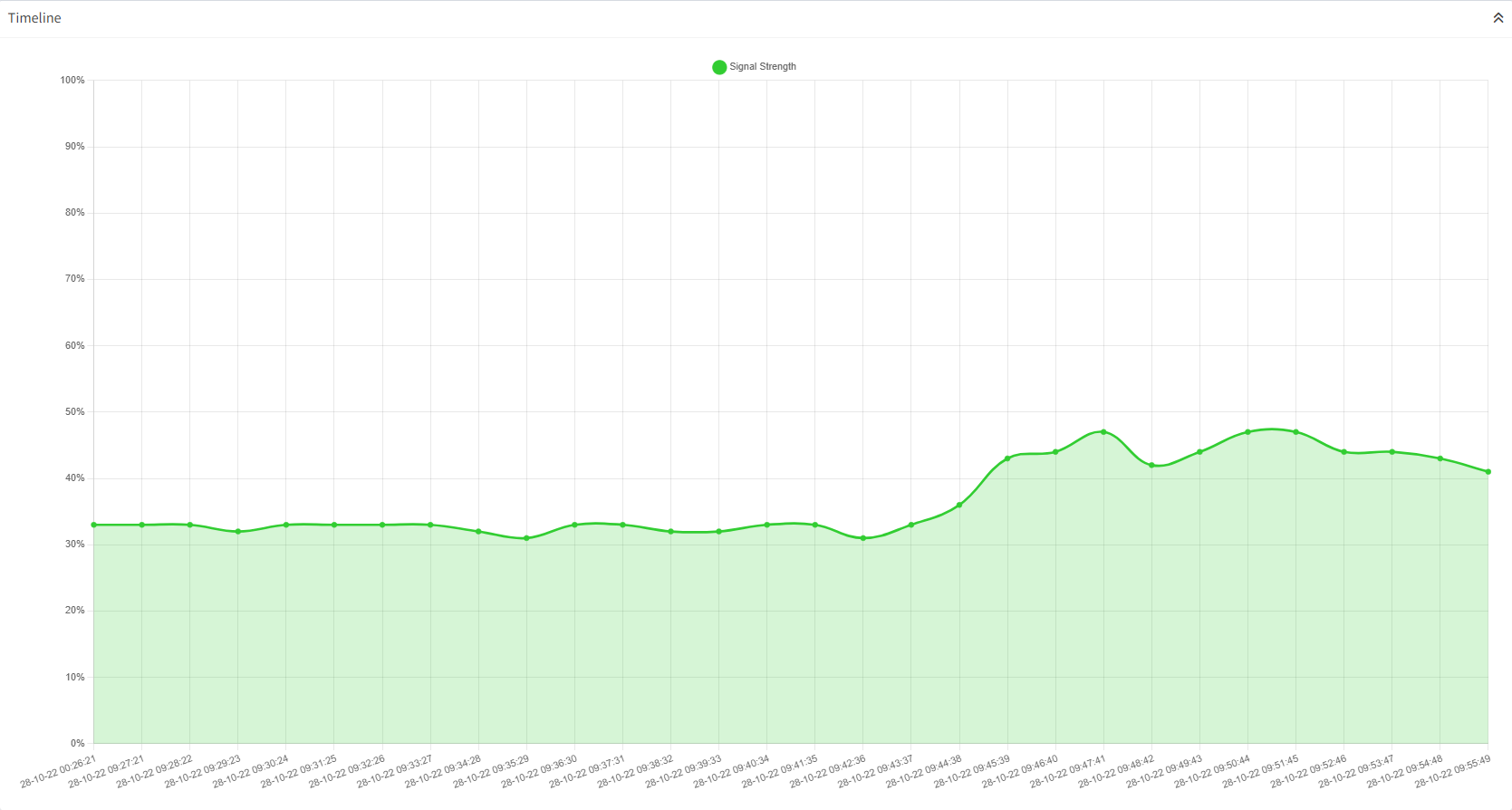This screenshot has width=1512, height=810.
Task: Click the 43% data point at 09:45:39
Action: coord(1007,458)
